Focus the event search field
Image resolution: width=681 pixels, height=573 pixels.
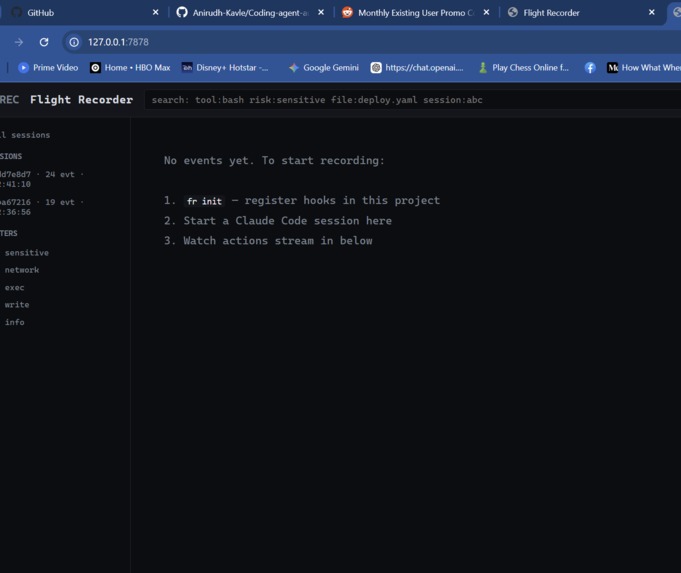click(x=413, y=100)
